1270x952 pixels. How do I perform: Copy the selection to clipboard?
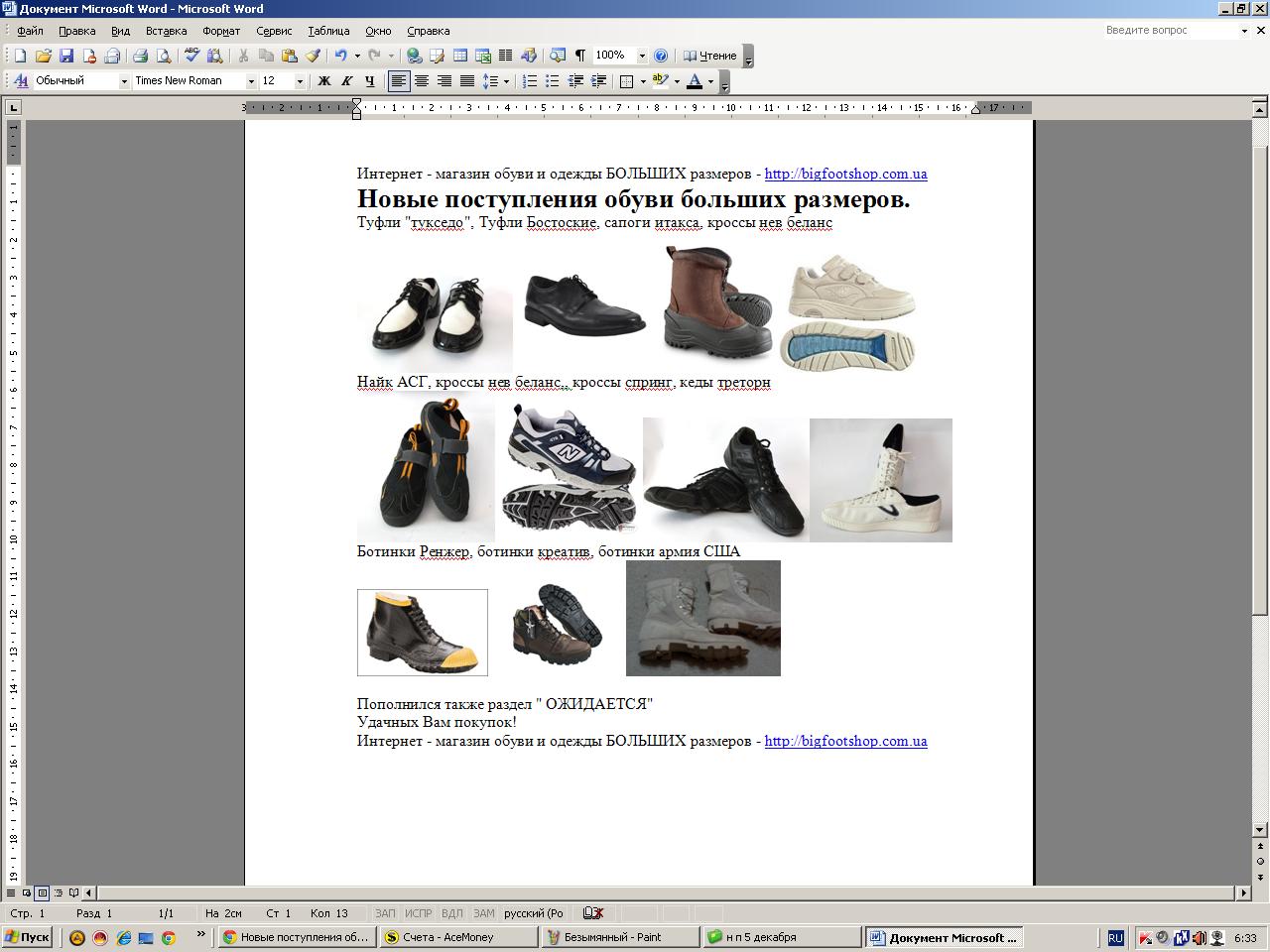coord(266,57)
